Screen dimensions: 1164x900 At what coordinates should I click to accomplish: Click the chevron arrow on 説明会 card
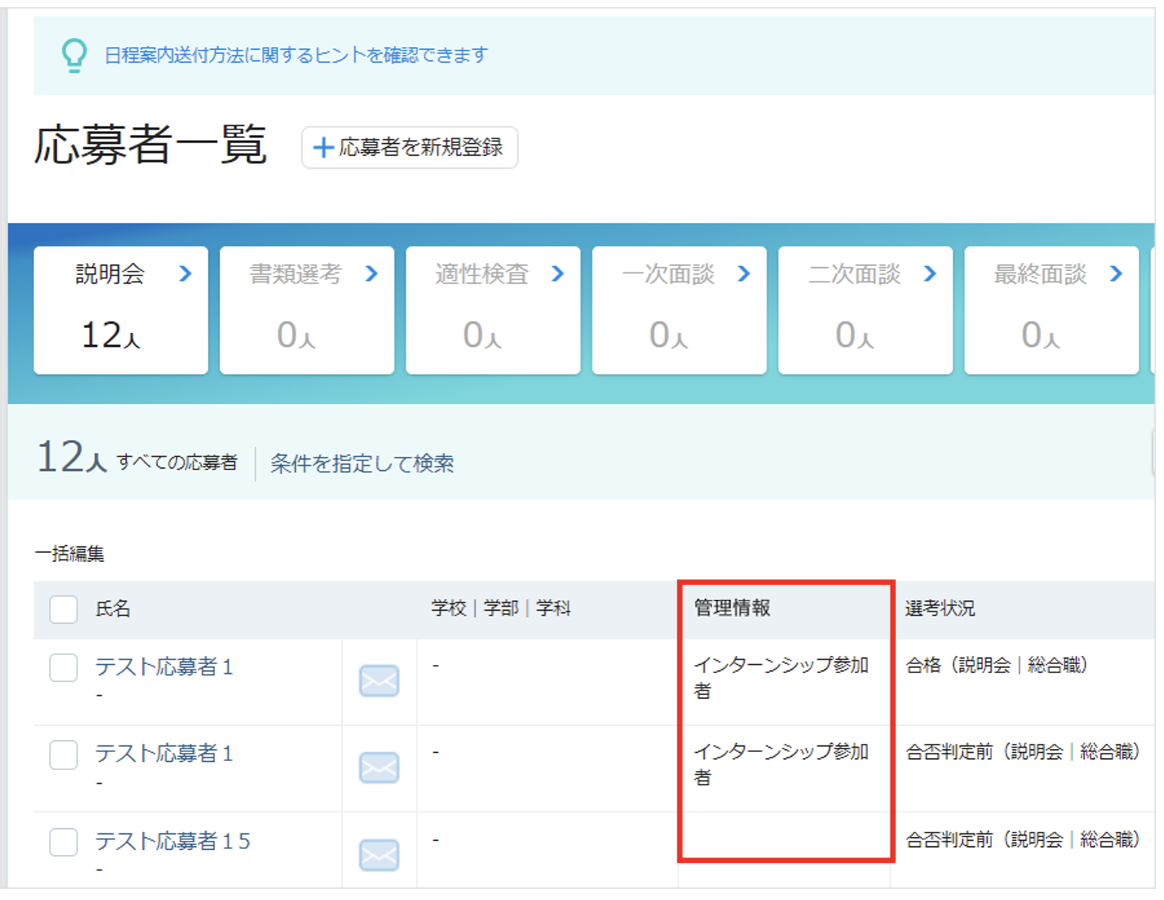(x=186, y=274)
